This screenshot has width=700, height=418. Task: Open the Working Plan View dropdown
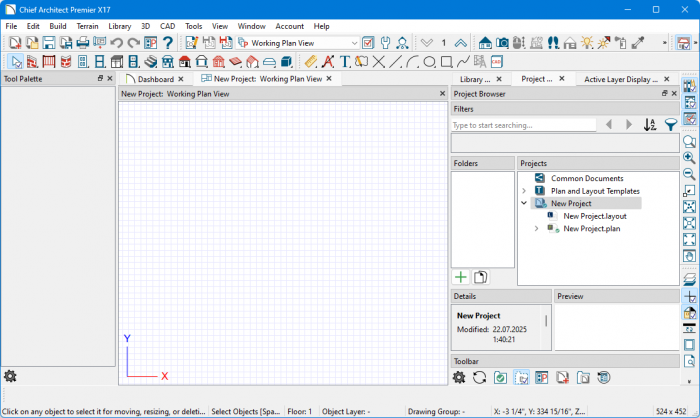(354, 43)
